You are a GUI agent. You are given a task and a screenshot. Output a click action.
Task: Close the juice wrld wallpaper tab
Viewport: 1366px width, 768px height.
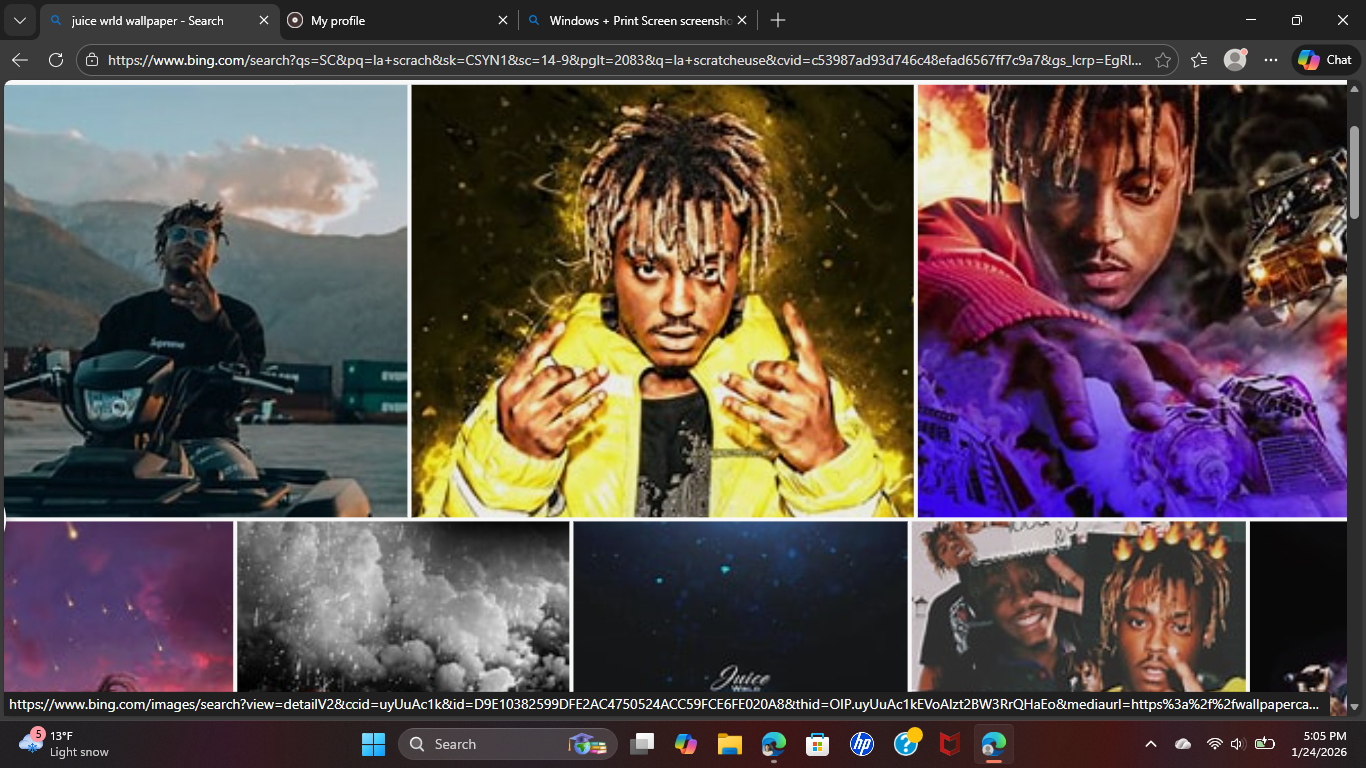[x=263, y=20]
